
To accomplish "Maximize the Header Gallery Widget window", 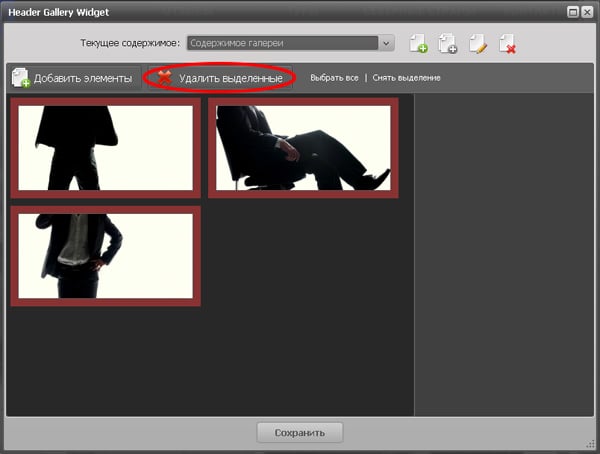I will click(x=572, y=11).
